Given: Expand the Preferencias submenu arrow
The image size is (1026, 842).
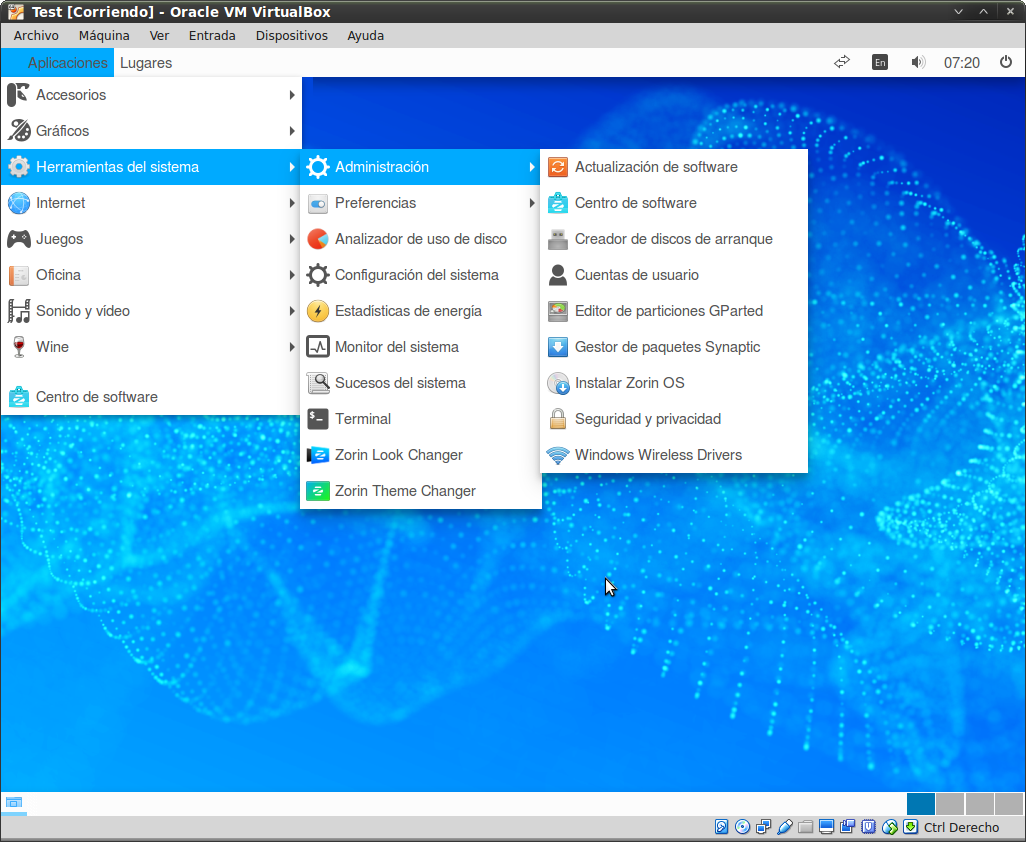Looking at the screenshot, I should point(532,203).
